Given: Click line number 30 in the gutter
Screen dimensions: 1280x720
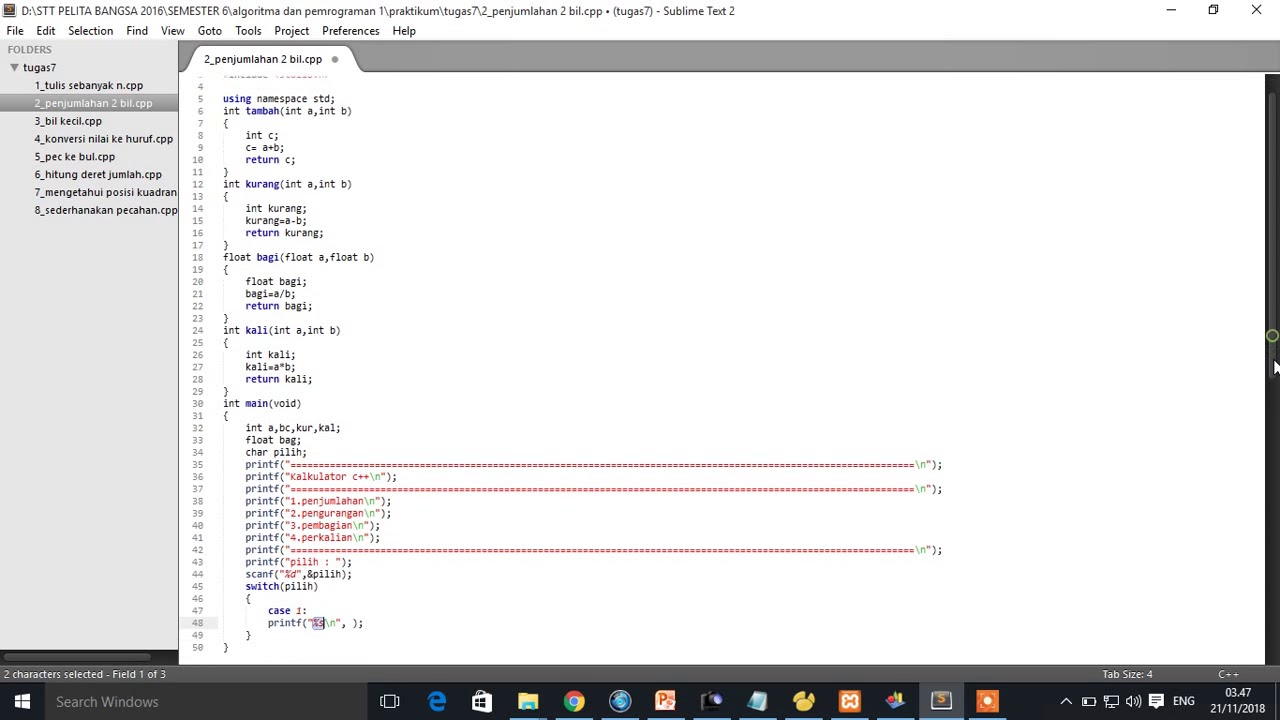Looking at the screenshot, I should pyautogui.click(x=198, y=404).
